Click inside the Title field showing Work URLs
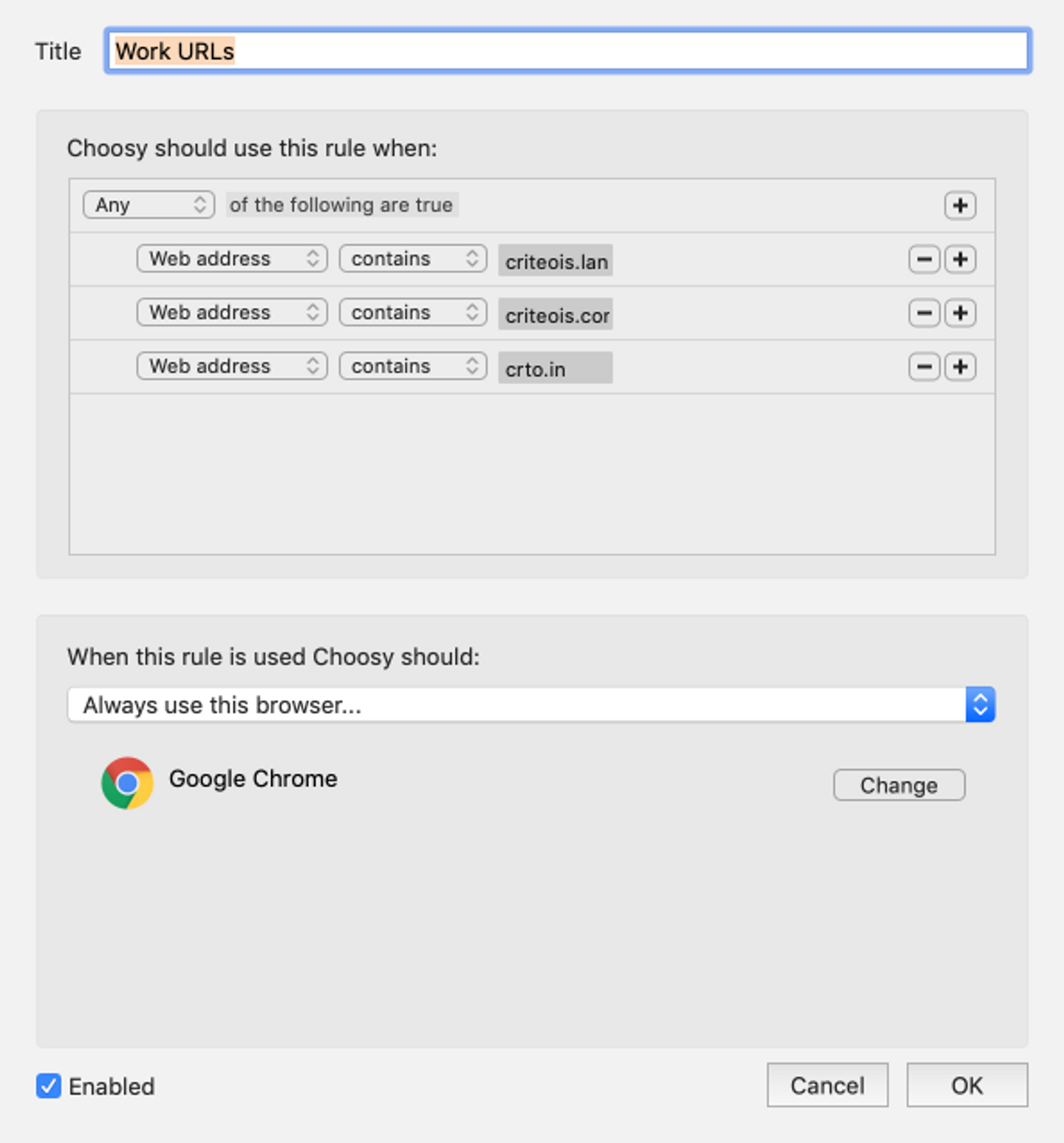Viewport: 1064px width, 1143px height. pyautogui.click(x=517, y=50)
